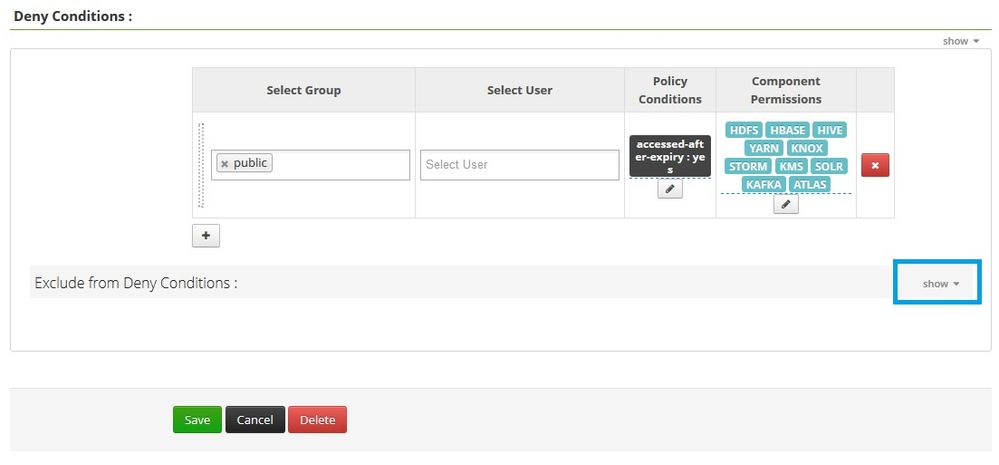Click the ATLAS permission tag
This screenshot has height=465, width=999.
(810, 185)
